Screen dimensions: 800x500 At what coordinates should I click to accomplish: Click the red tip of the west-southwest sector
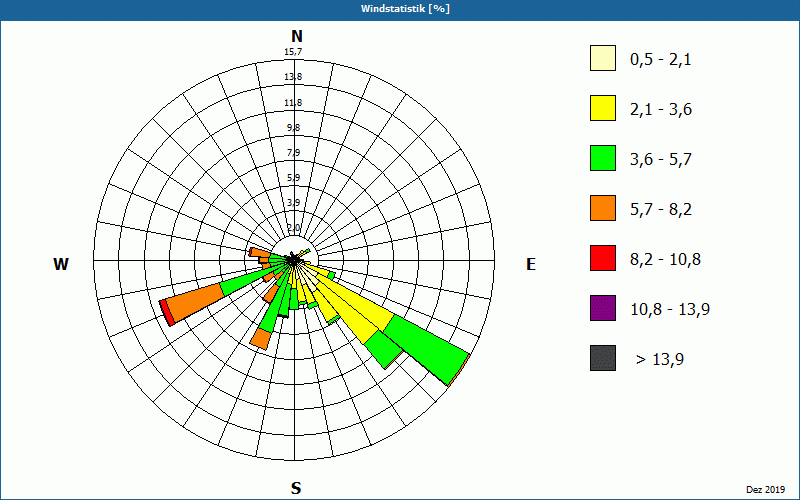click(x=167, y=313)
